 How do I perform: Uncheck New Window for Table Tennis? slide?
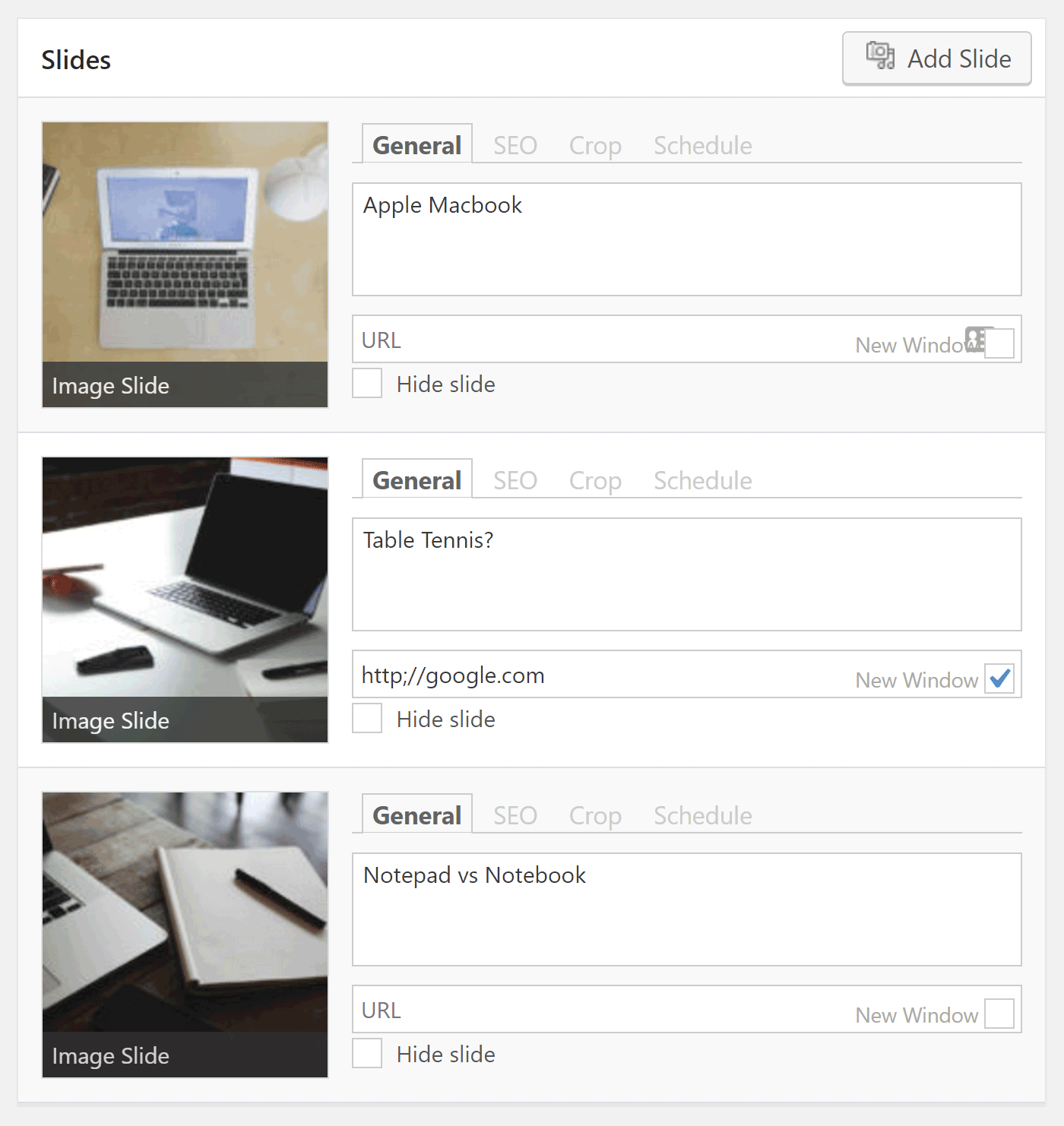coord(999,678)
